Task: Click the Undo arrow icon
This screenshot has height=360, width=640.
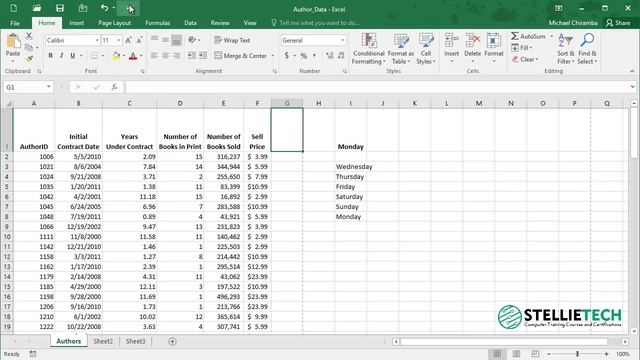Action: coord(104,8)
